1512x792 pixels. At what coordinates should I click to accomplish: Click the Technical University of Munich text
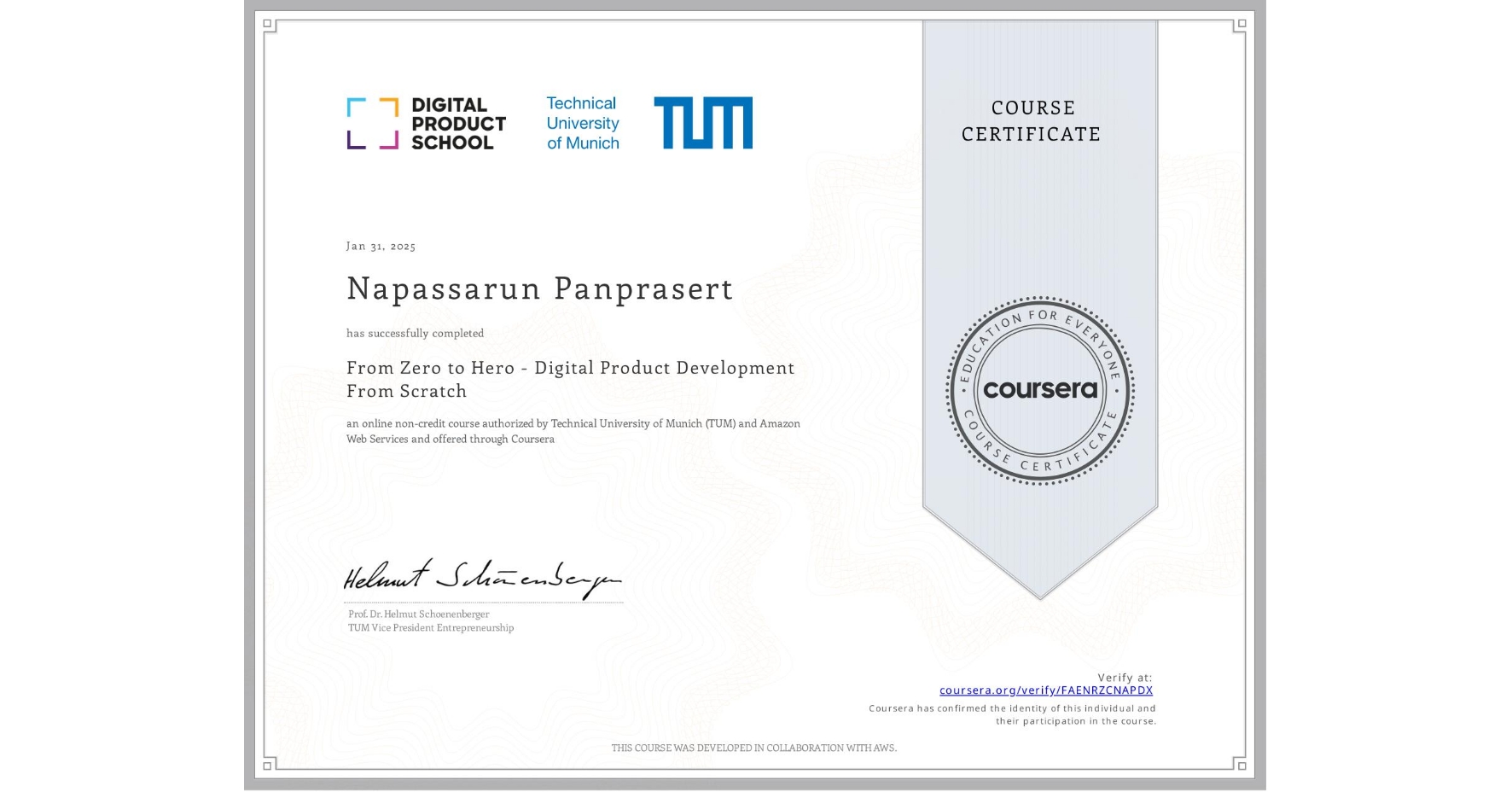point(582,123)
